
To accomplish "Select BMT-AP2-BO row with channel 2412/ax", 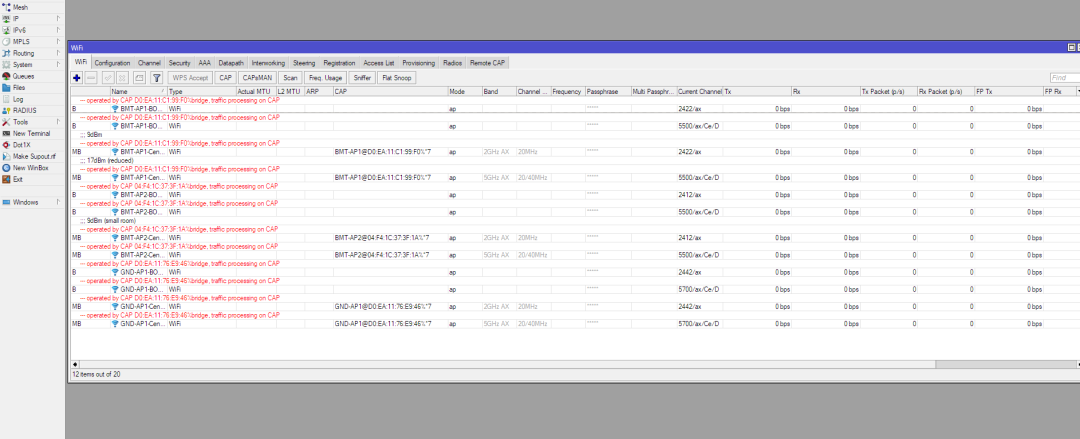I will pyautogui.click(x=575, y=194).
